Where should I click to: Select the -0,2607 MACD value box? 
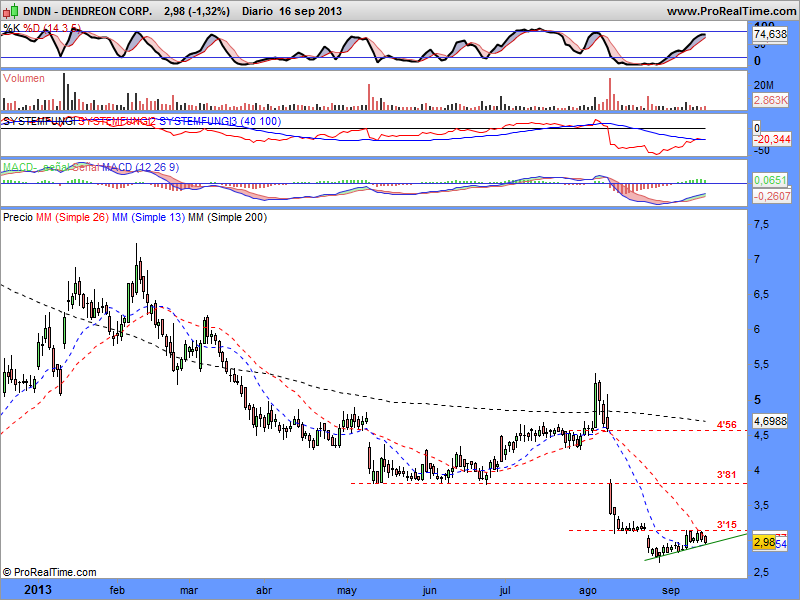[x=772, y=196]
